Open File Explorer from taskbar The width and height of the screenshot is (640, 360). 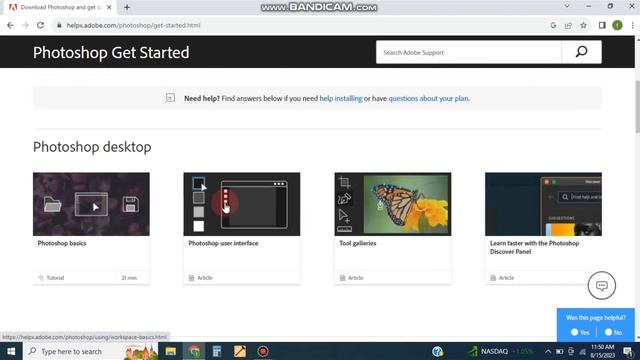[171, 351]
